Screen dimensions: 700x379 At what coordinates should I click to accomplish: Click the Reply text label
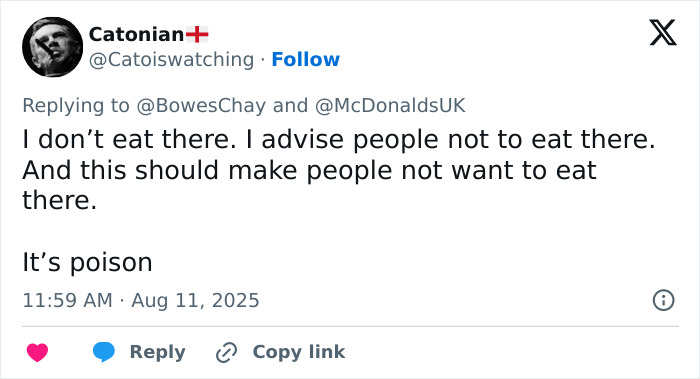pyautogui.click(x=158, y=352)
